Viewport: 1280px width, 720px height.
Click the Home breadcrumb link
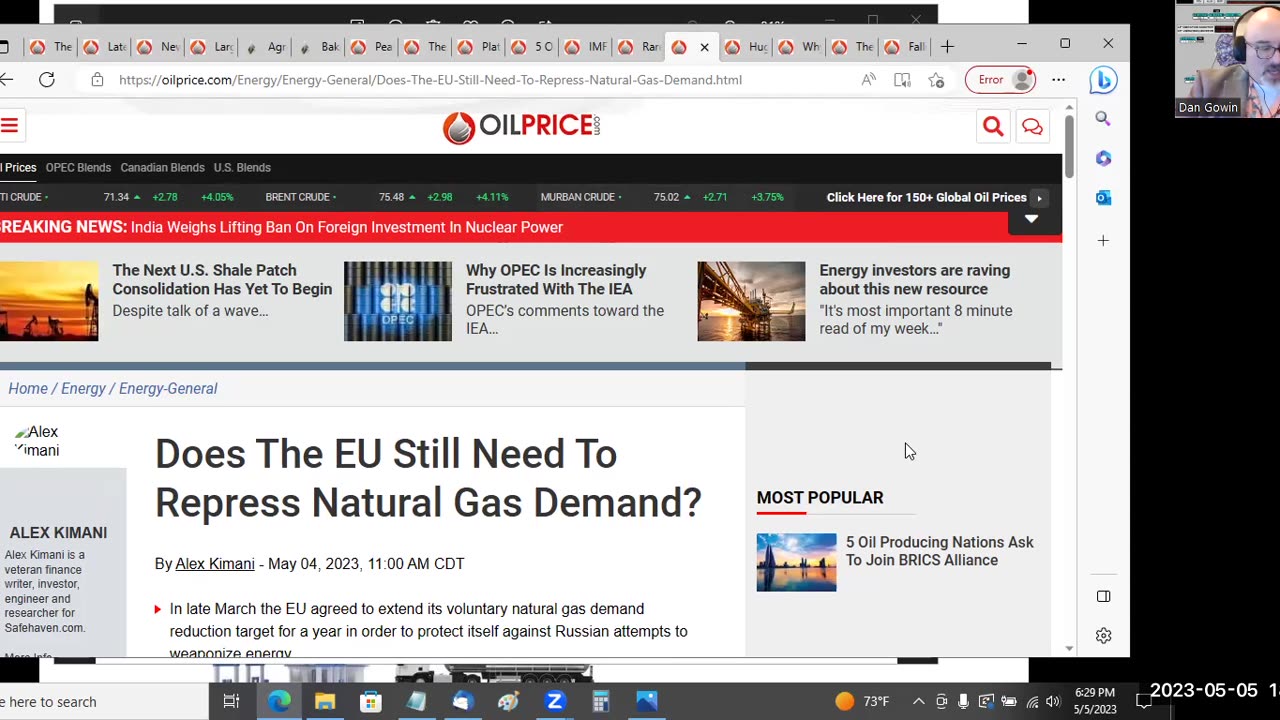click(28, 388)
